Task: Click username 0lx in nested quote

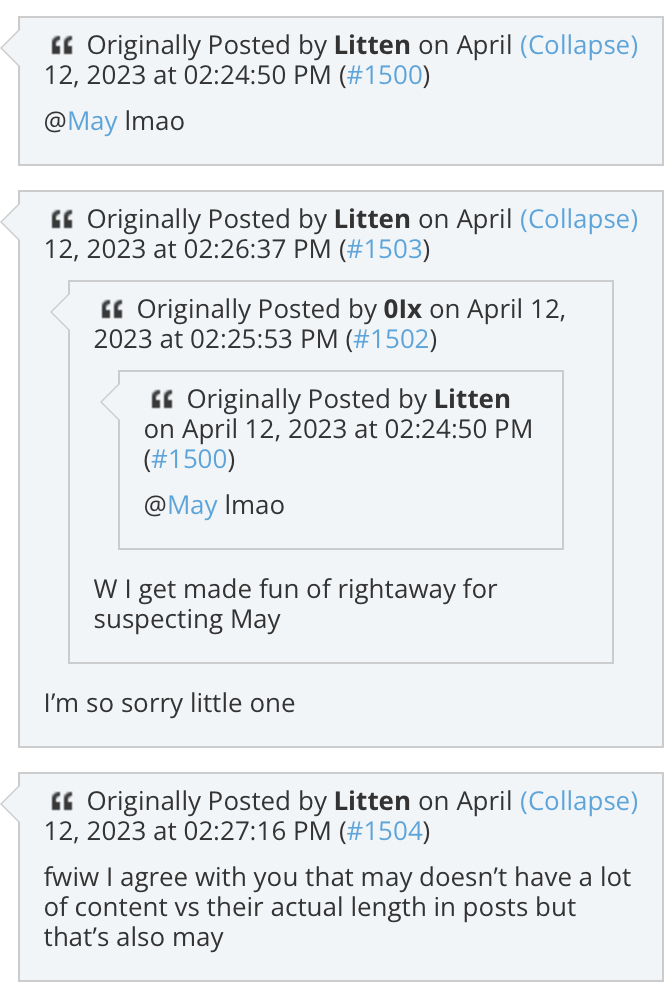Action: pyautogui.click(x=403, y=309)
